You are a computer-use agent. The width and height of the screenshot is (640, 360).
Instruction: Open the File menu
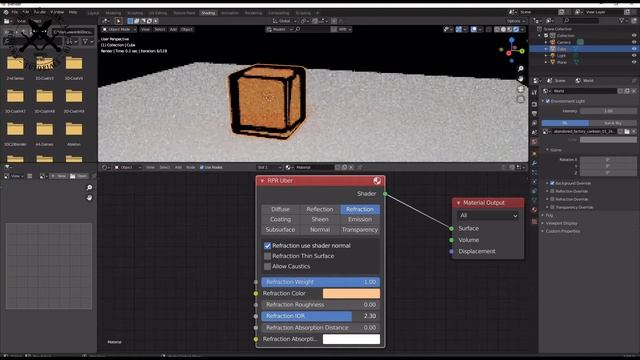click(15, 12)
